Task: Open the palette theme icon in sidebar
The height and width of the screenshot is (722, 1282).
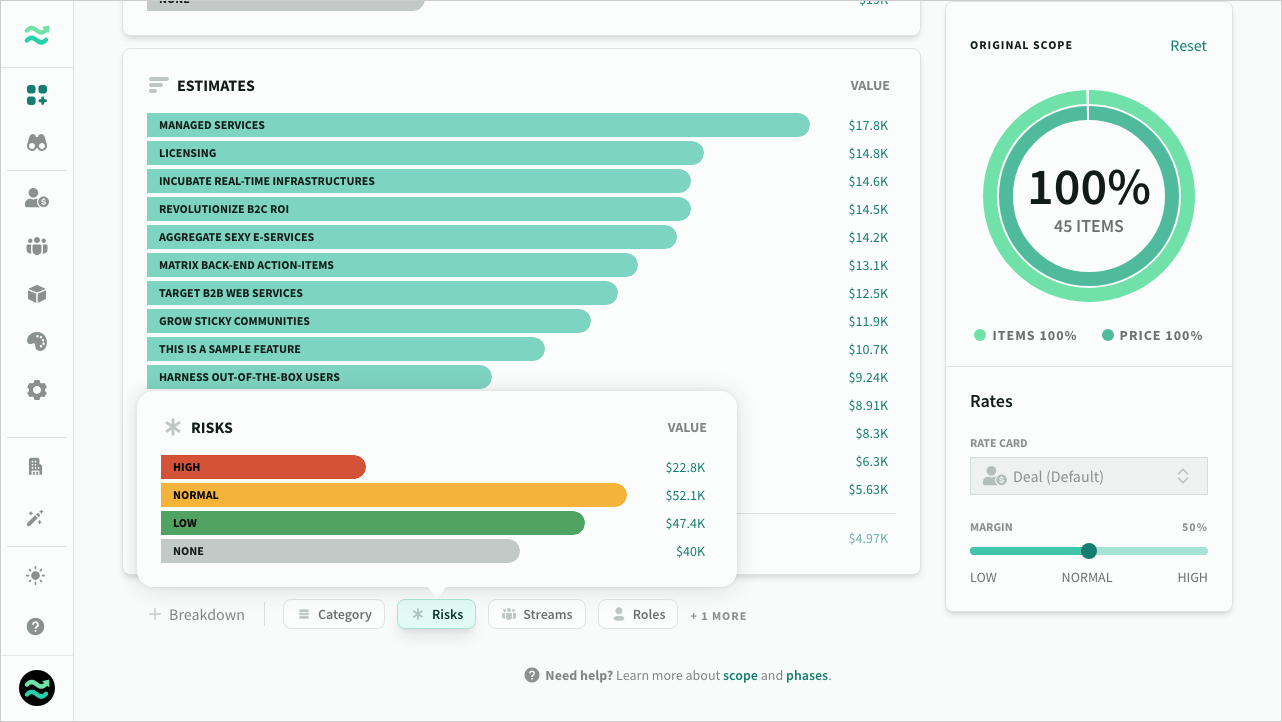Action: 36,342
